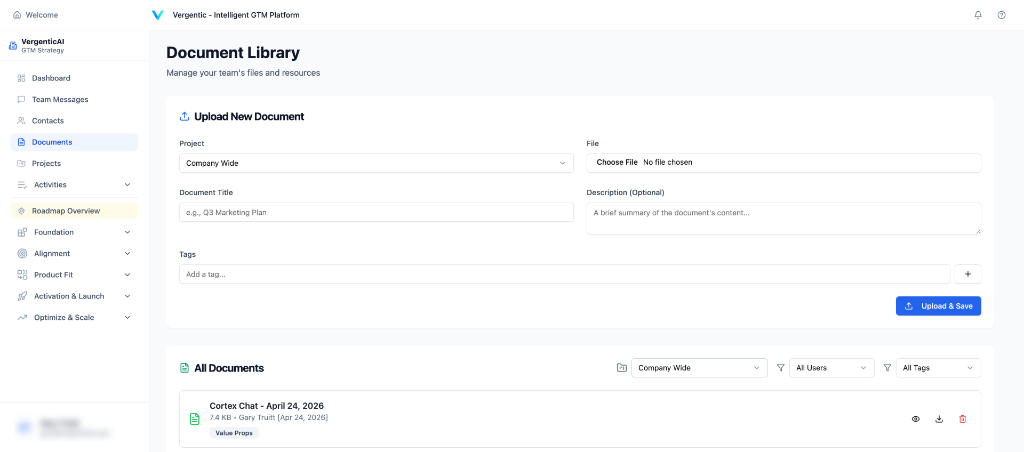Open Roadmap Overview

pos(74,211)
